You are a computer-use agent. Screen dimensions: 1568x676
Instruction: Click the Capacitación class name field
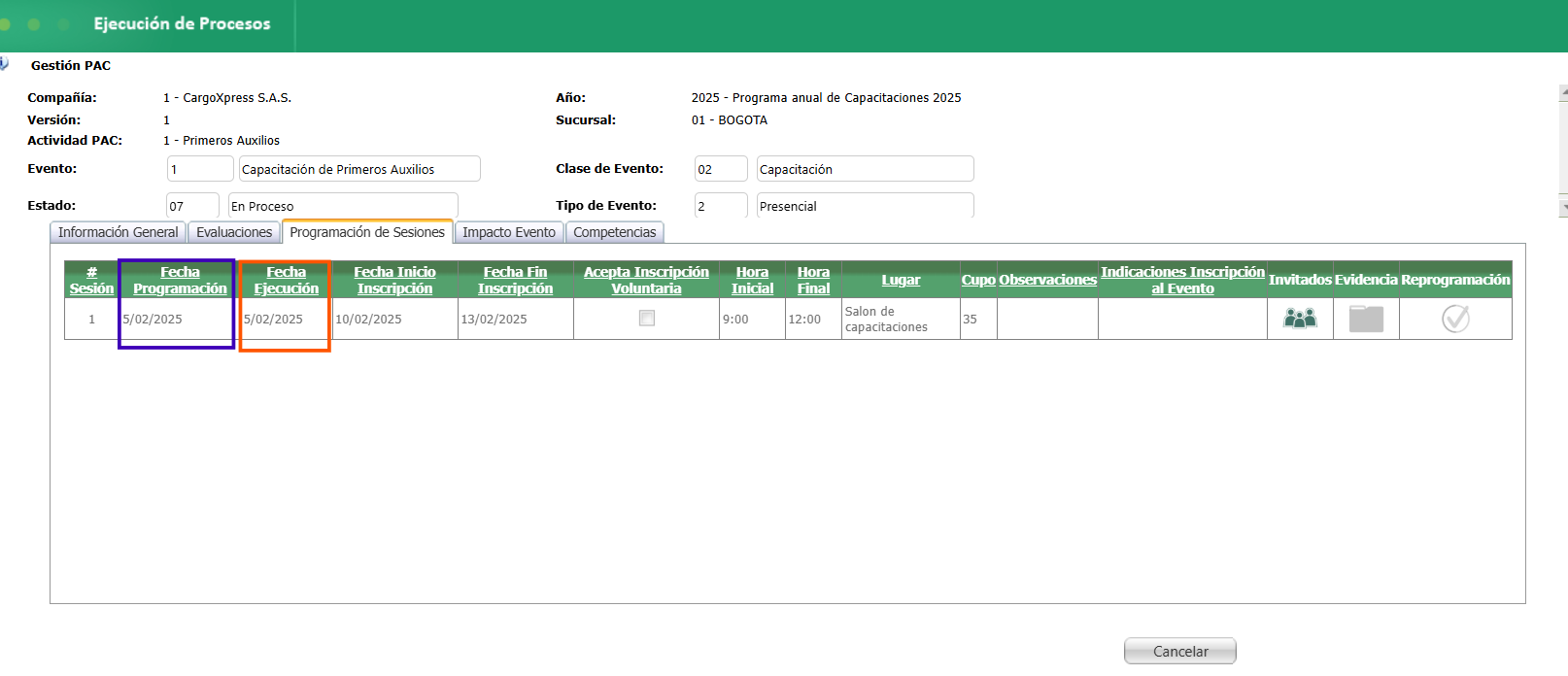[866, 169]
